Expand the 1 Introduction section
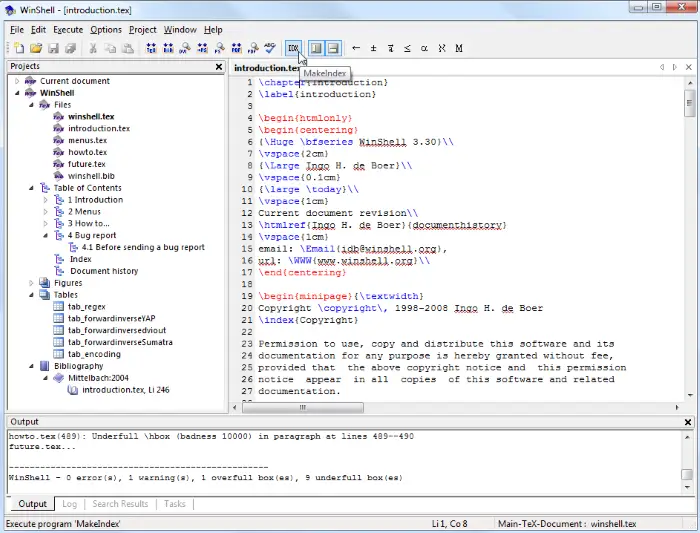 pyautogui.click(x=45, y=200)
